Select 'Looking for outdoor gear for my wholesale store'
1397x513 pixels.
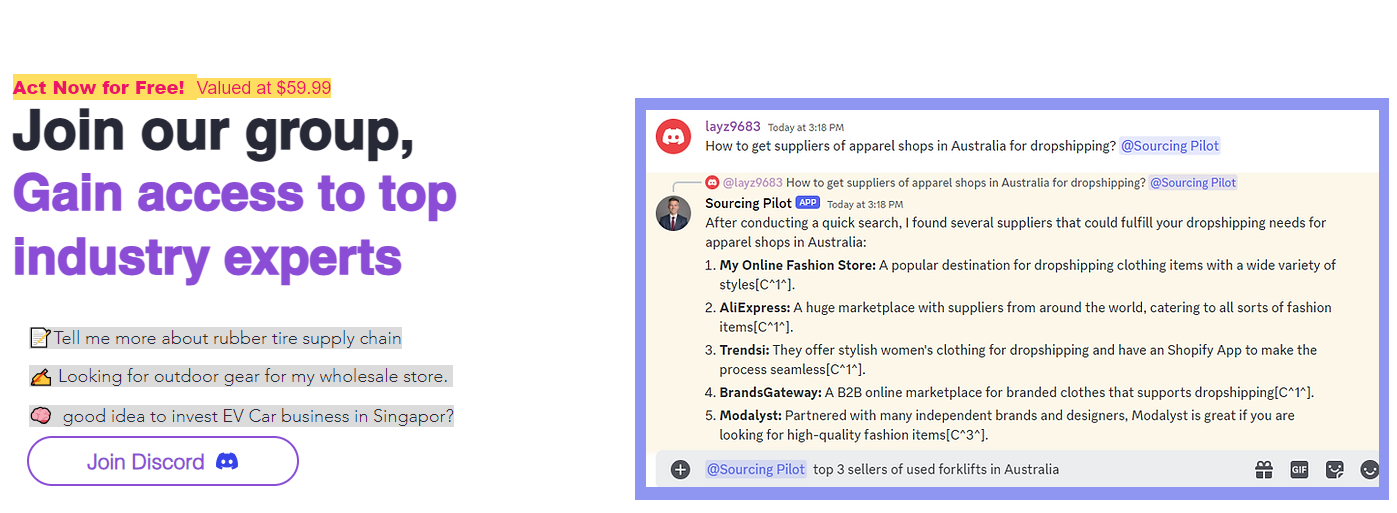pyautogui.click(x=253, y=377)
